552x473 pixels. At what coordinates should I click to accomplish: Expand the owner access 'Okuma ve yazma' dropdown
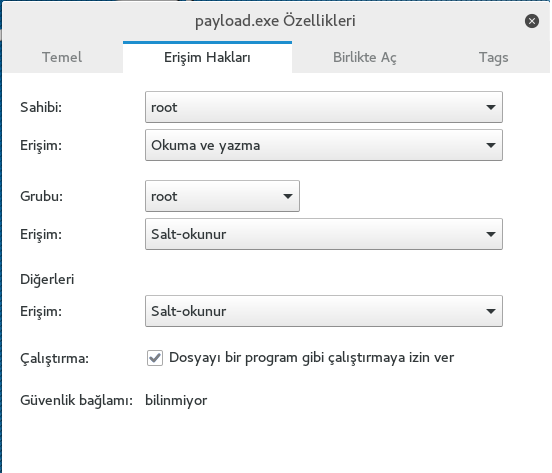324,145
